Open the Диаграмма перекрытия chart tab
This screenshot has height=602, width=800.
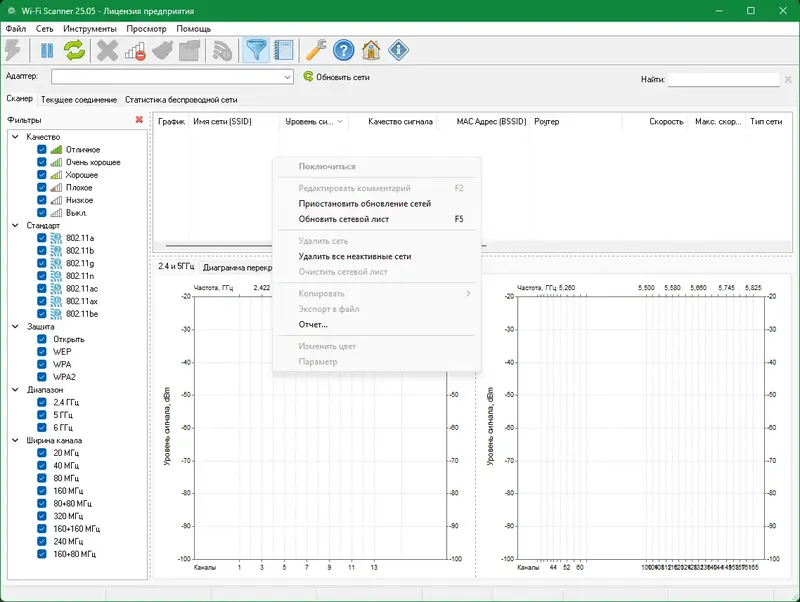tap(237, 267)
